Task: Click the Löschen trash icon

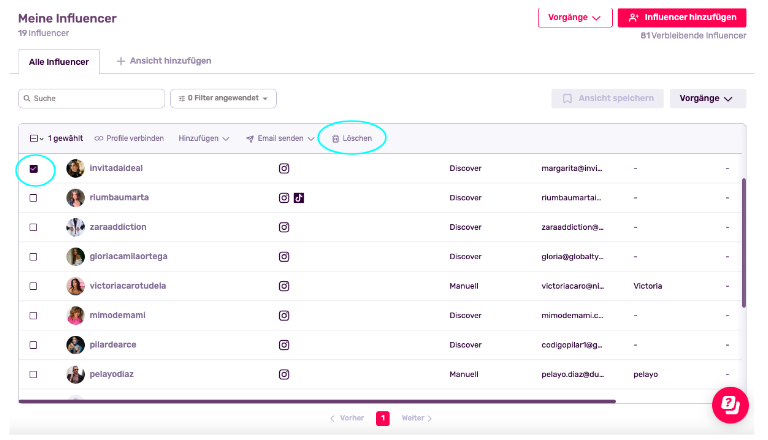Action: coord(336,139)
